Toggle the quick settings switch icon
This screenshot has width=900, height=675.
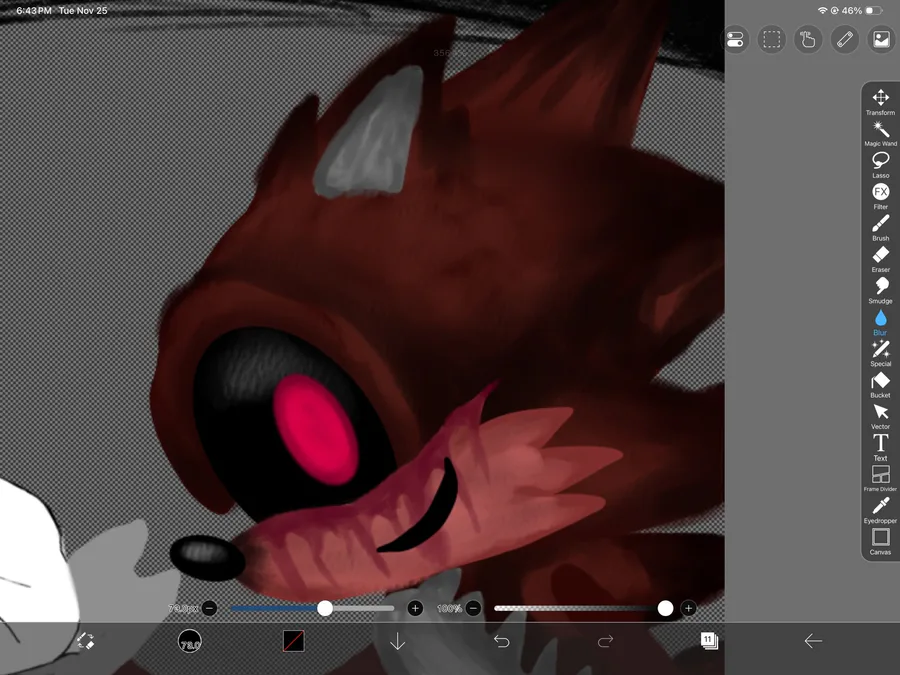(735, 39)
